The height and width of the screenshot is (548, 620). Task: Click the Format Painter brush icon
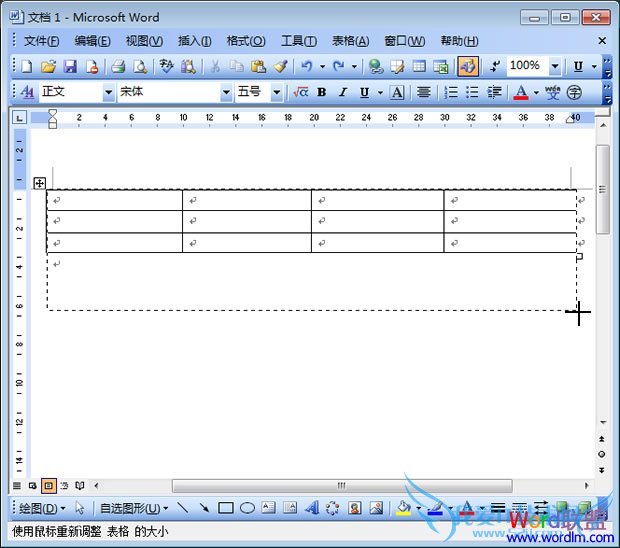pyautogui.click(x=281, y=67)
